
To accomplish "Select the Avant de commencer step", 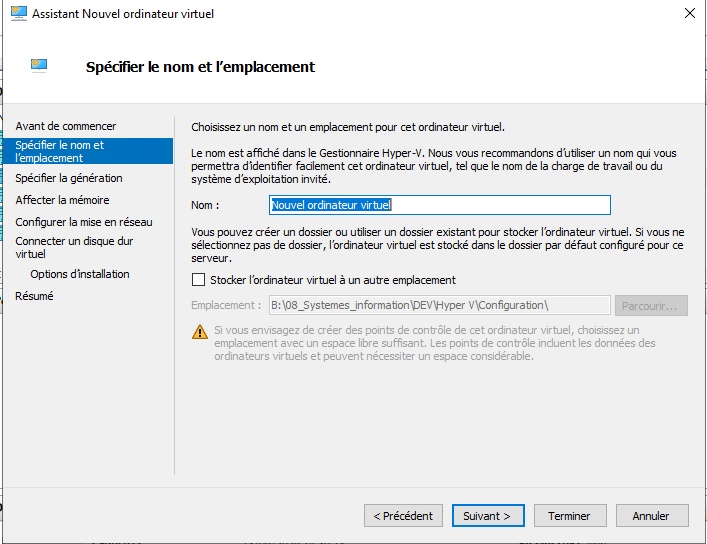I will pos(66,126).
